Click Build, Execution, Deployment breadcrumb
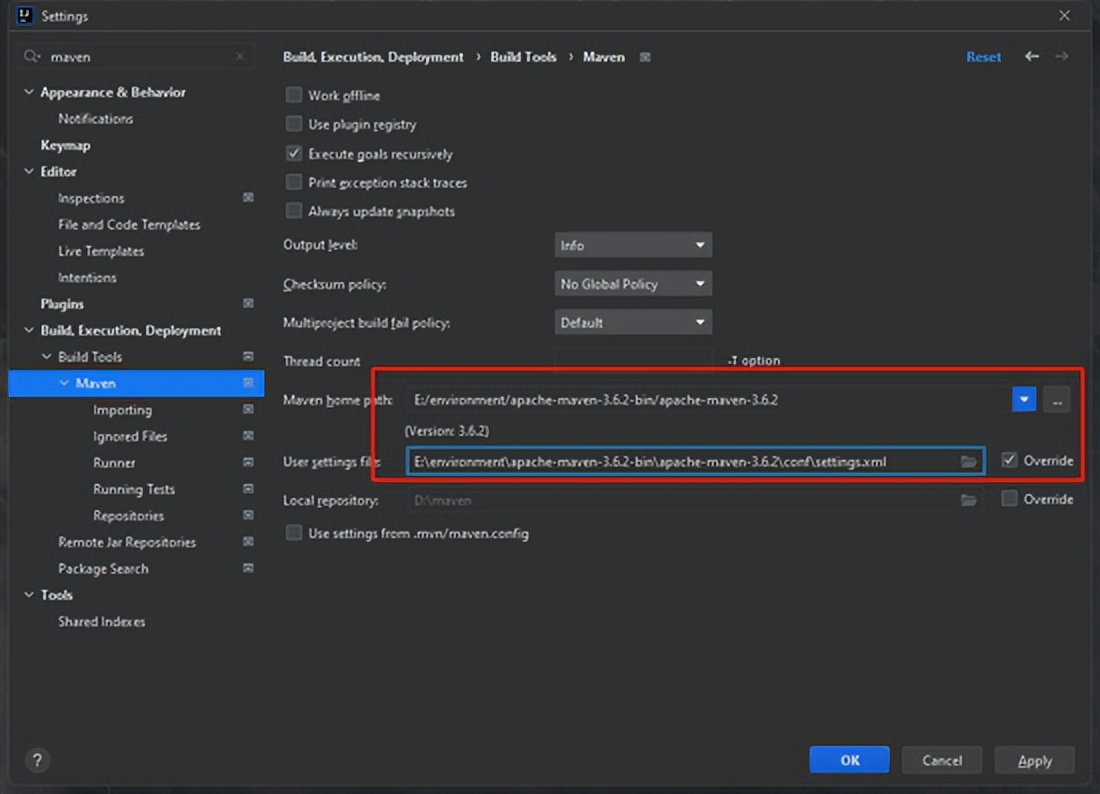This screenshot has width=1100, height=794. (373, 57)
